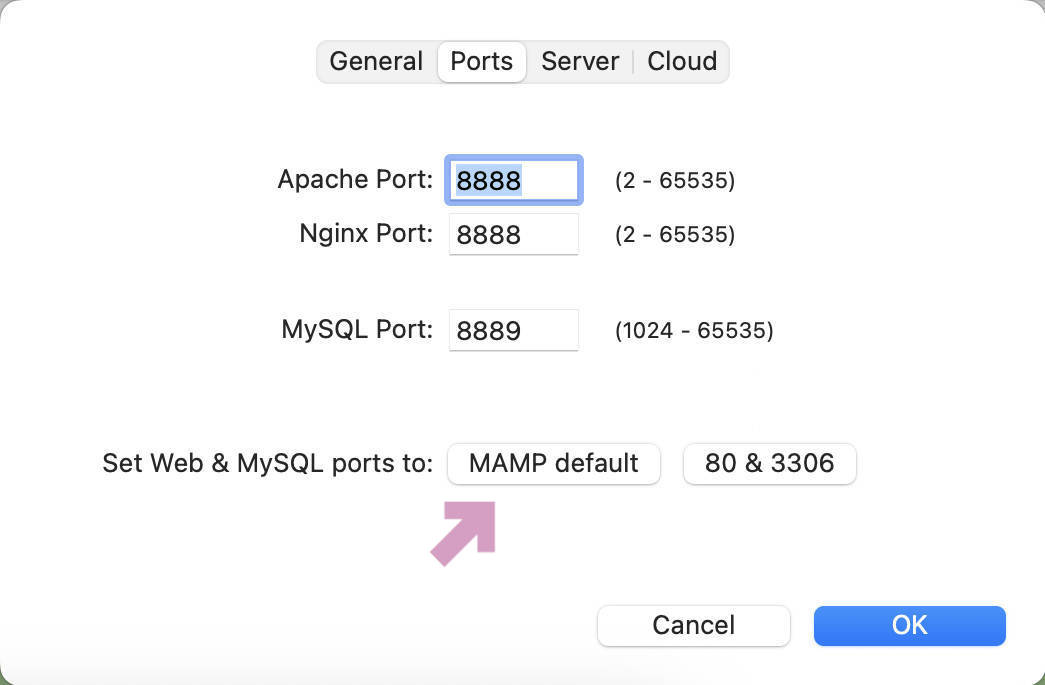Click the MySQL Port label
The width and height of the screenshot is (1045, 685).
(356, 330)
